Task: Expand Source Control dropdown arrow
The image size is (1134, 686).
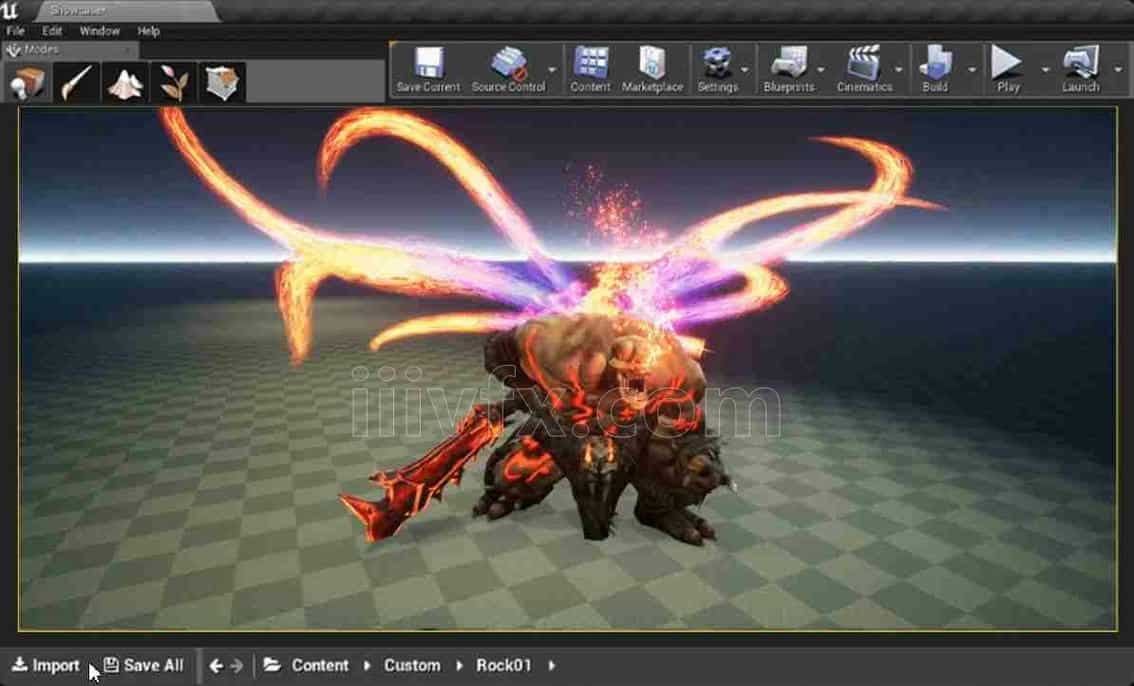Action: tap(552, 70)
